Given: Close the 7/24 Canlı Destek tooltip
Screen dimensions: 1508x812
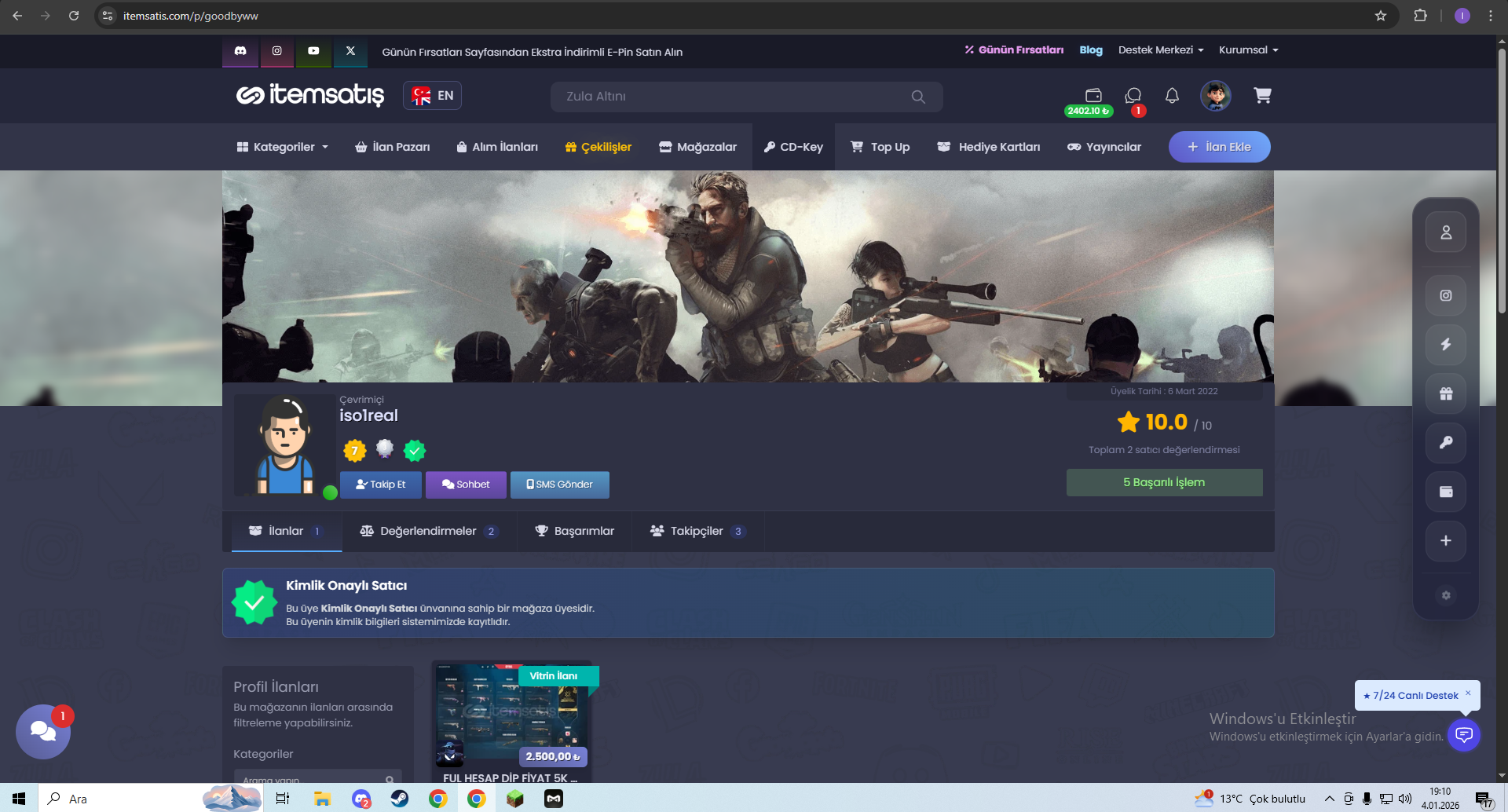Looking at the screenshot, I should click(1468, 693).
